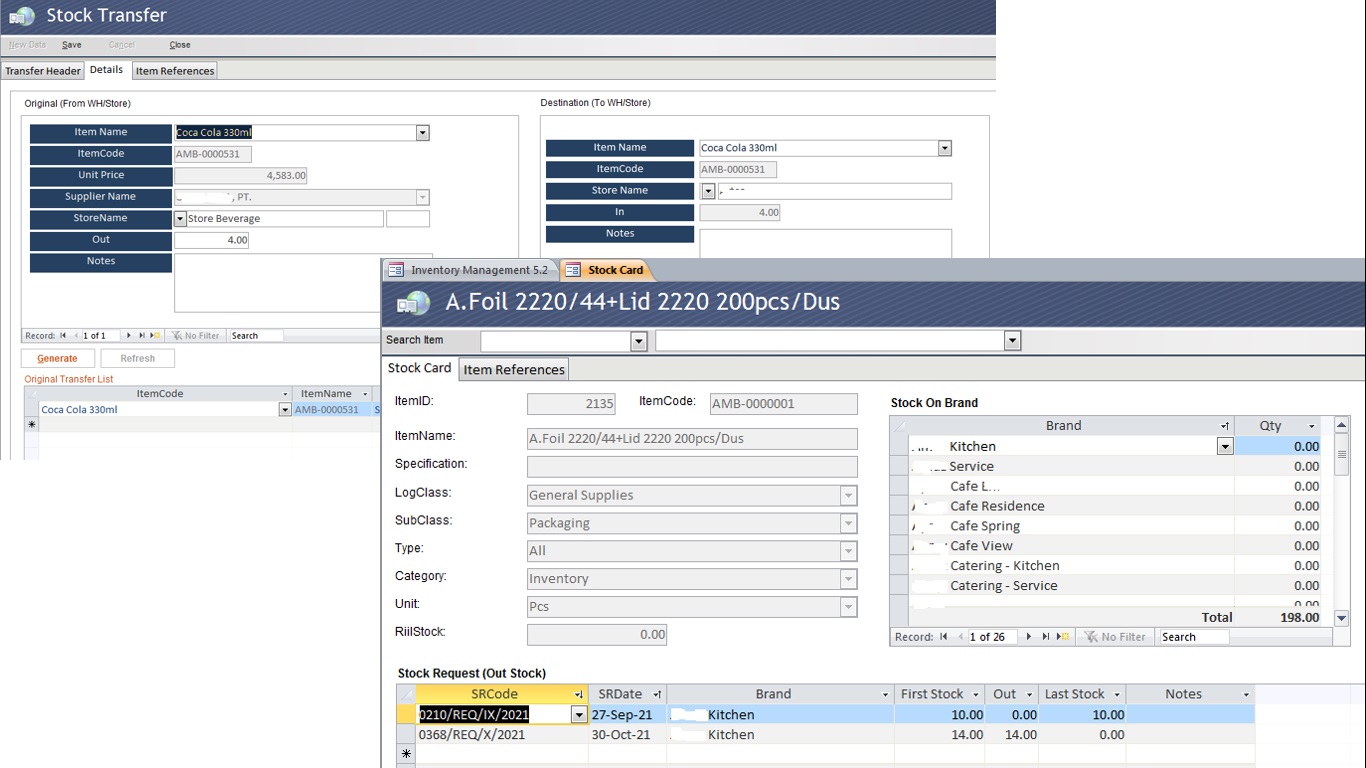Click the Out quantity input field
Screen dimensions: 1366x768
click(x=211, y=240)
